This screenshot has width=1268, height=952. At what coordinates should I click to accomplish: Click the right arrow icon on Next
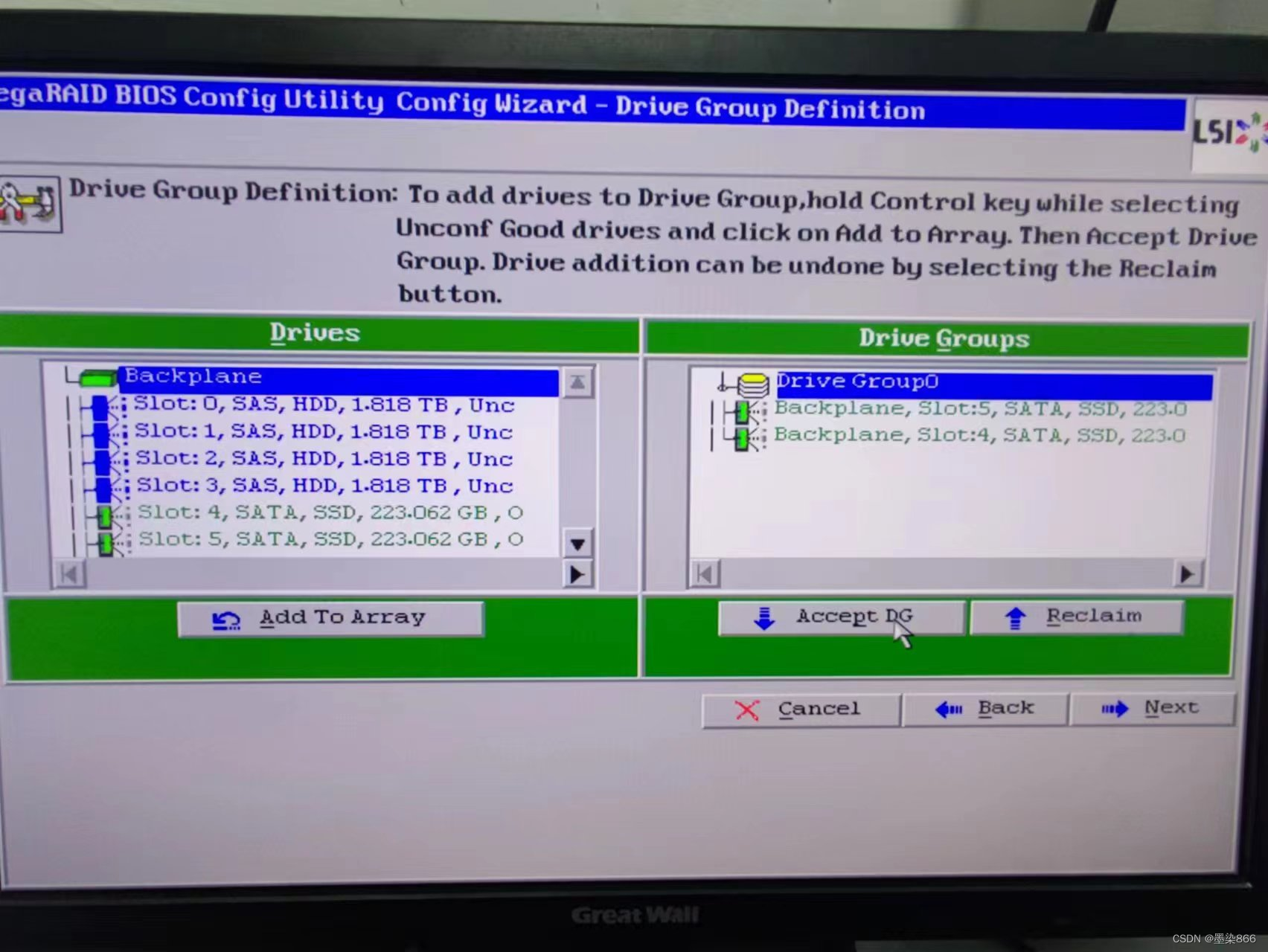[1115, 709]
